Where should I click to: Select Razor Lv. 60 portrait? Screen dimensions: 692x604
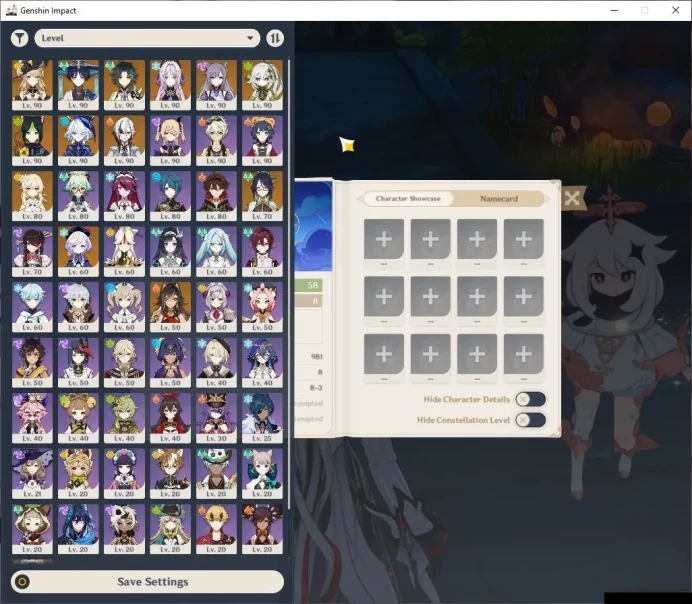[78, 308]
